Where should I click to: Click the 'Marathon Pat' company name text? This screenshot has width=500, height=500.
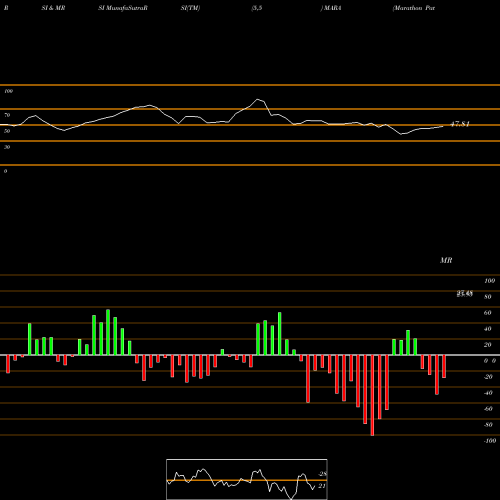[x=414, y=8]
